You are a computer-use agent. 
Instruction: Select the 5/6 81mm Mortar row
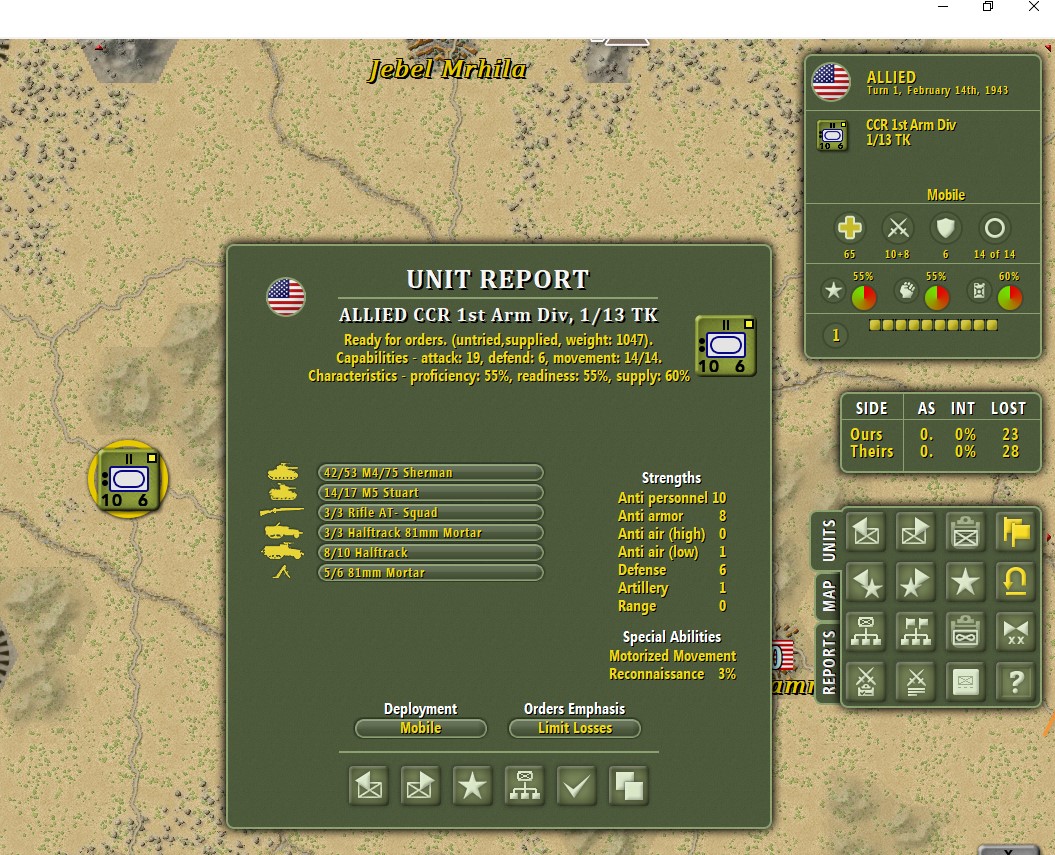(431, 572)
